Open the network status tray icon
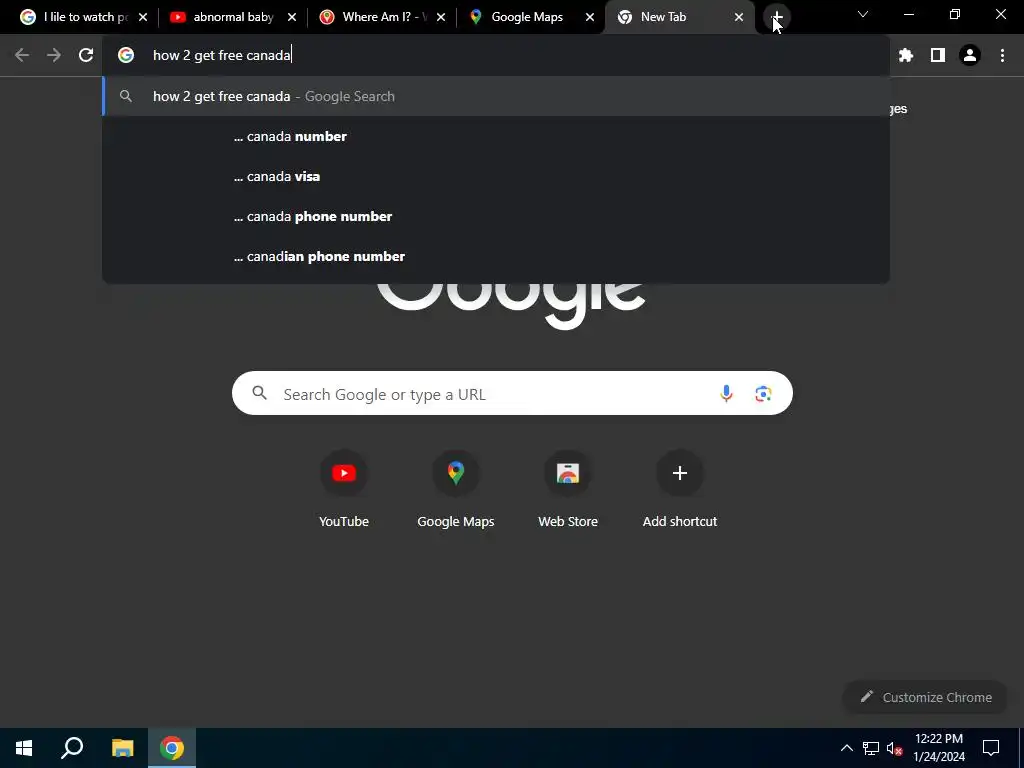1024x768 pixels. point(871,748)
